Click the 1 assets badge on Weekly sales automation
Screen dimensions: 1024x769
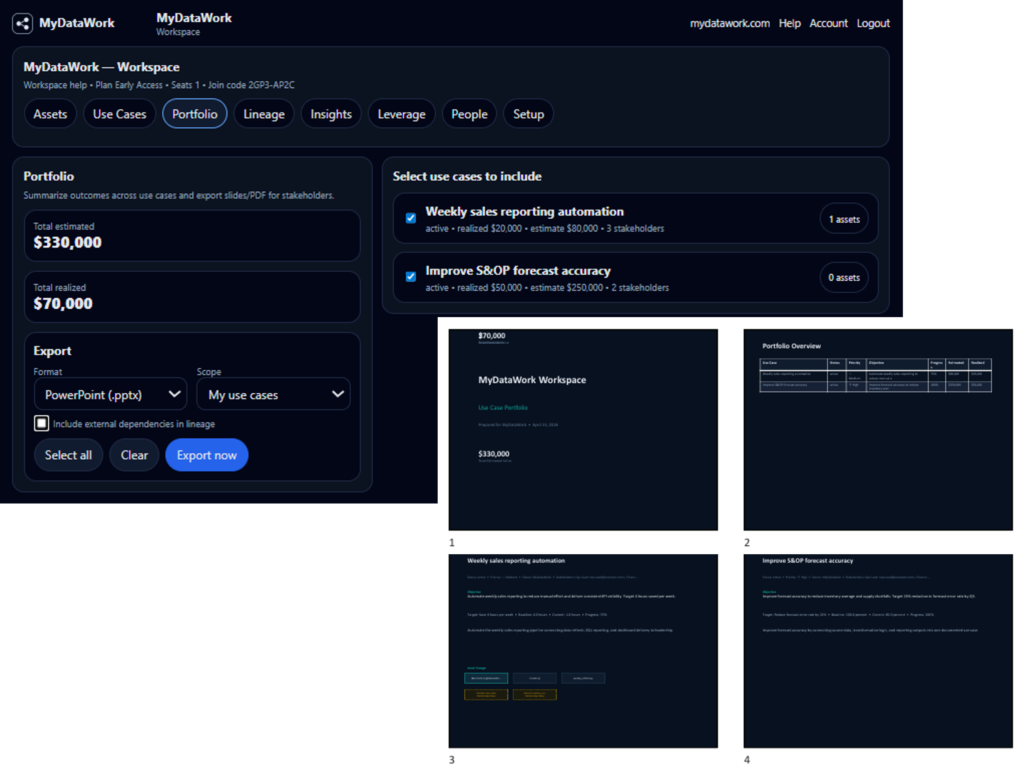tap(844, 218)
